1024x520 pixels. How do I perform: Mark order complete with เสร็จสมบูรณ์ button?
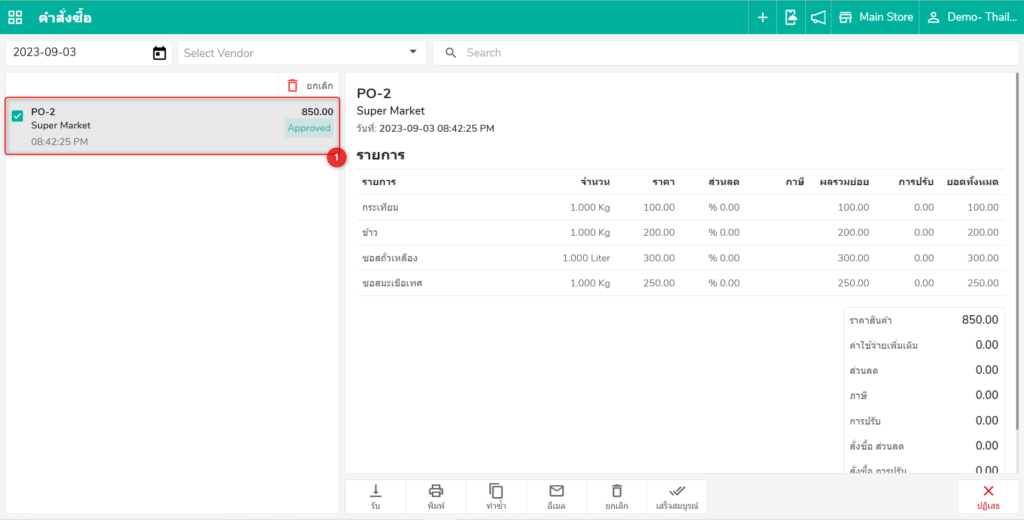(677, 498)
